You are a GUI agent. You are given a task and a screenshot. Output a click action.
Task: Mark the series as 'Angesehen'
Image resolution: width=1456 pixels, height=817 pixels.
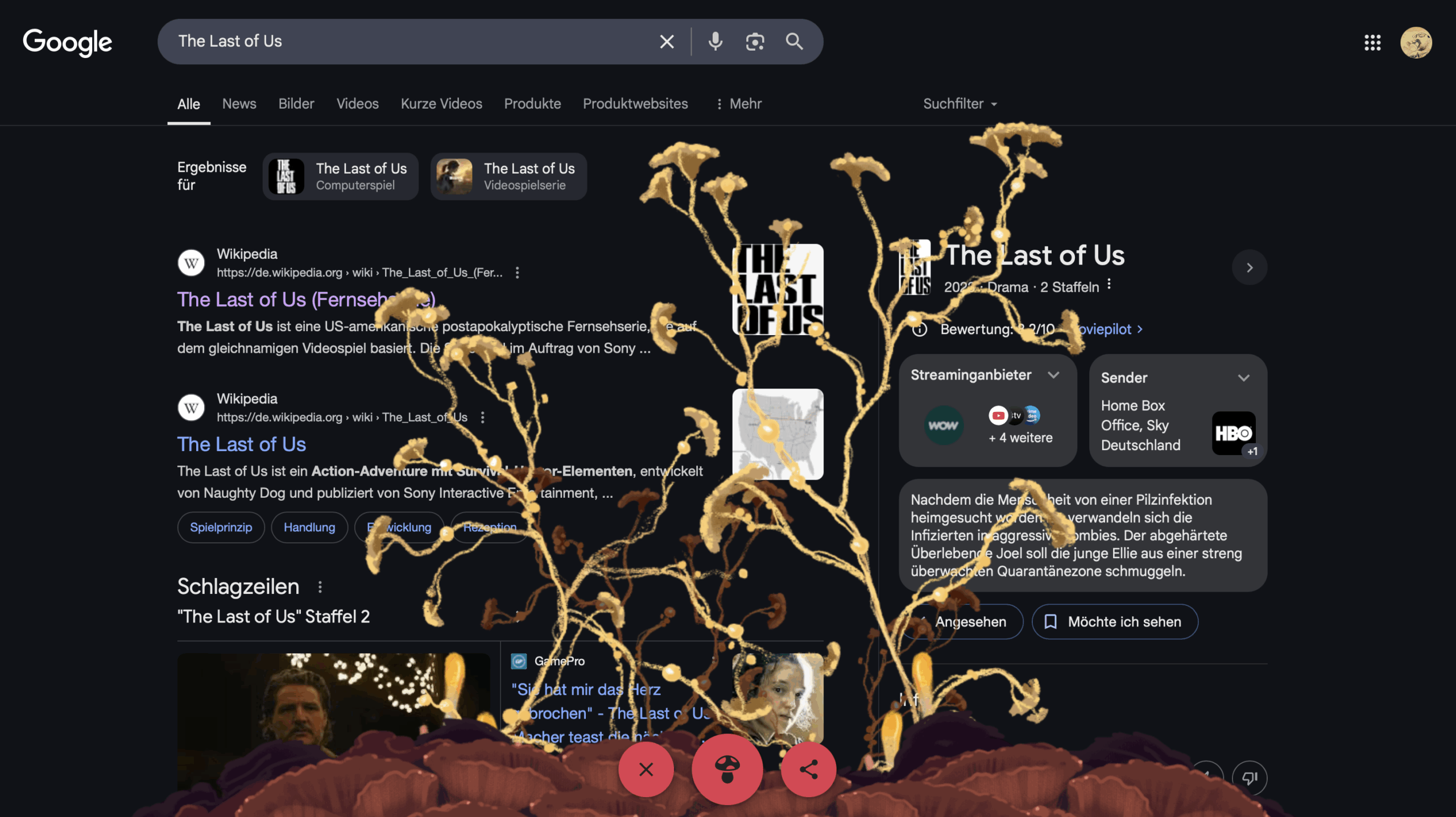(962, 622)
